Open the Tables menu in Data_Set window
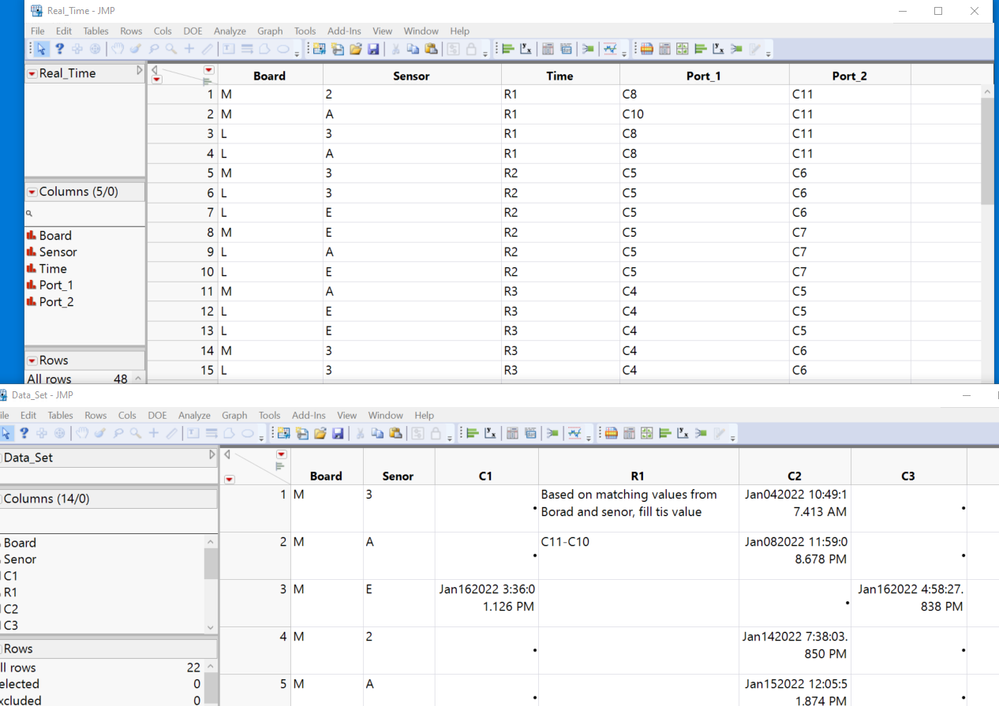Viewport: 999px width, 706px height. 60,415
